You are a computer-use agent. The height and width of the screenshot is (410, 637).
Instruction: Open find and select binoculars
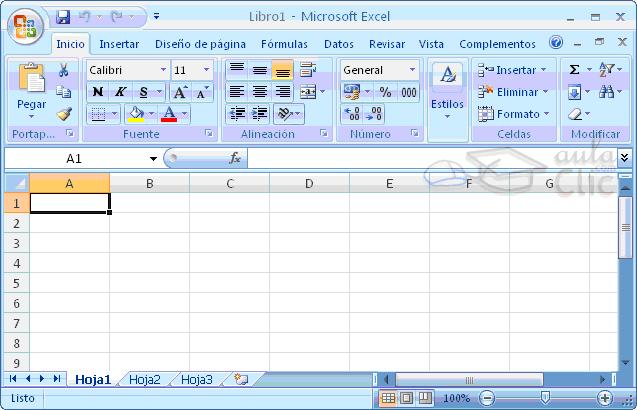pyautogui.click(x=607, y=92)
